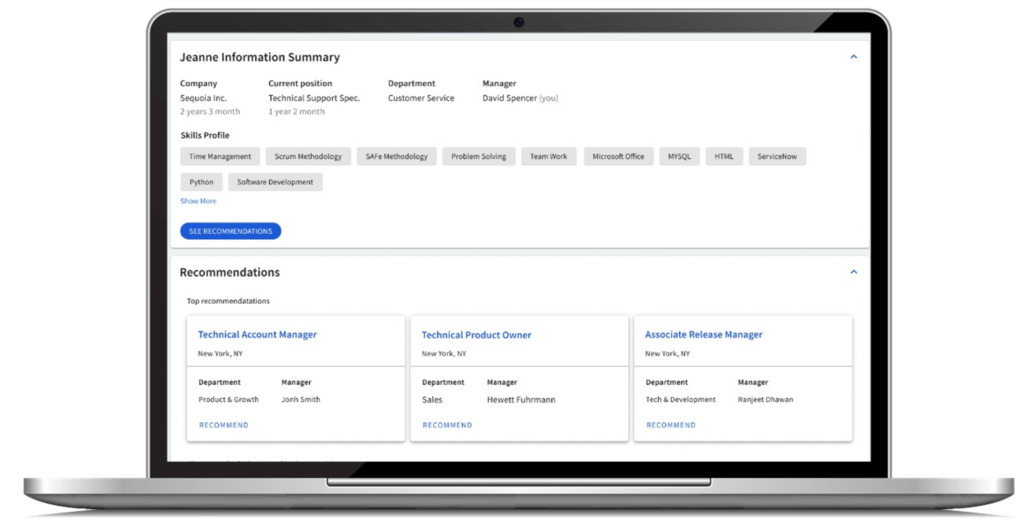
Task: Recommend the Associate Release Manager role
Action: coord(671,425)
